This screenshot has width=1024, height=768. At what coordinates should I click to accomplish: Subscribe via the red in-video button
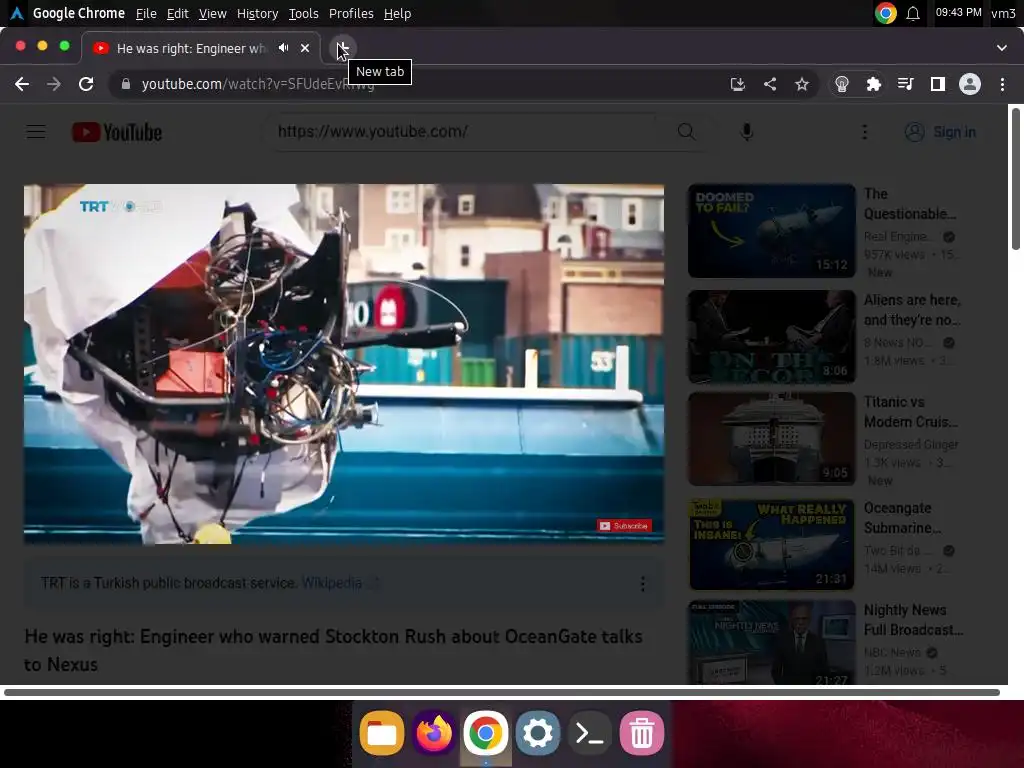(x=624, y=526)
